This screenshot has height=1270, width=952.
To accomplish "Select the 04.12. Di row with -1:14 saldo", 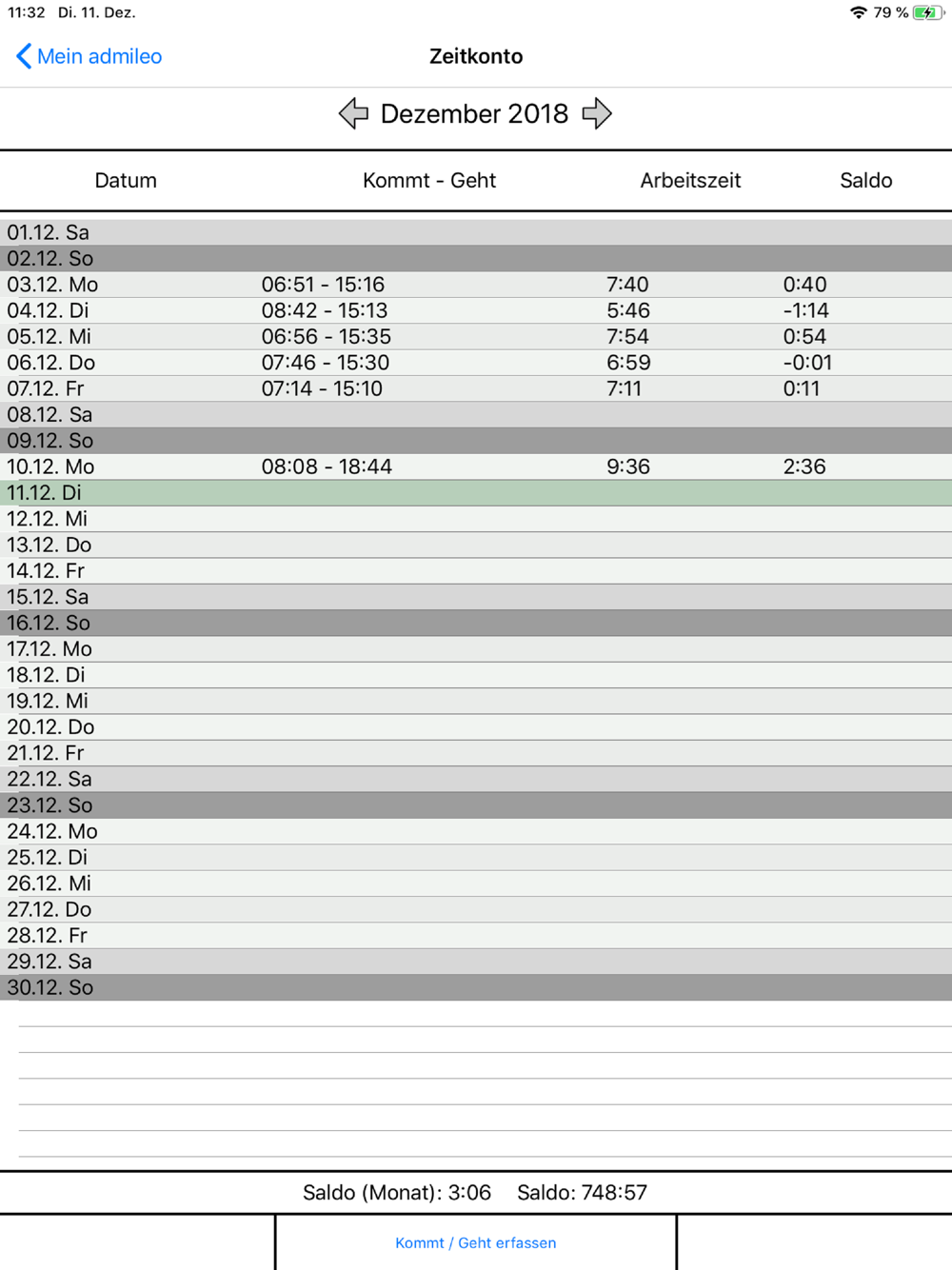I will coord(476,310).
